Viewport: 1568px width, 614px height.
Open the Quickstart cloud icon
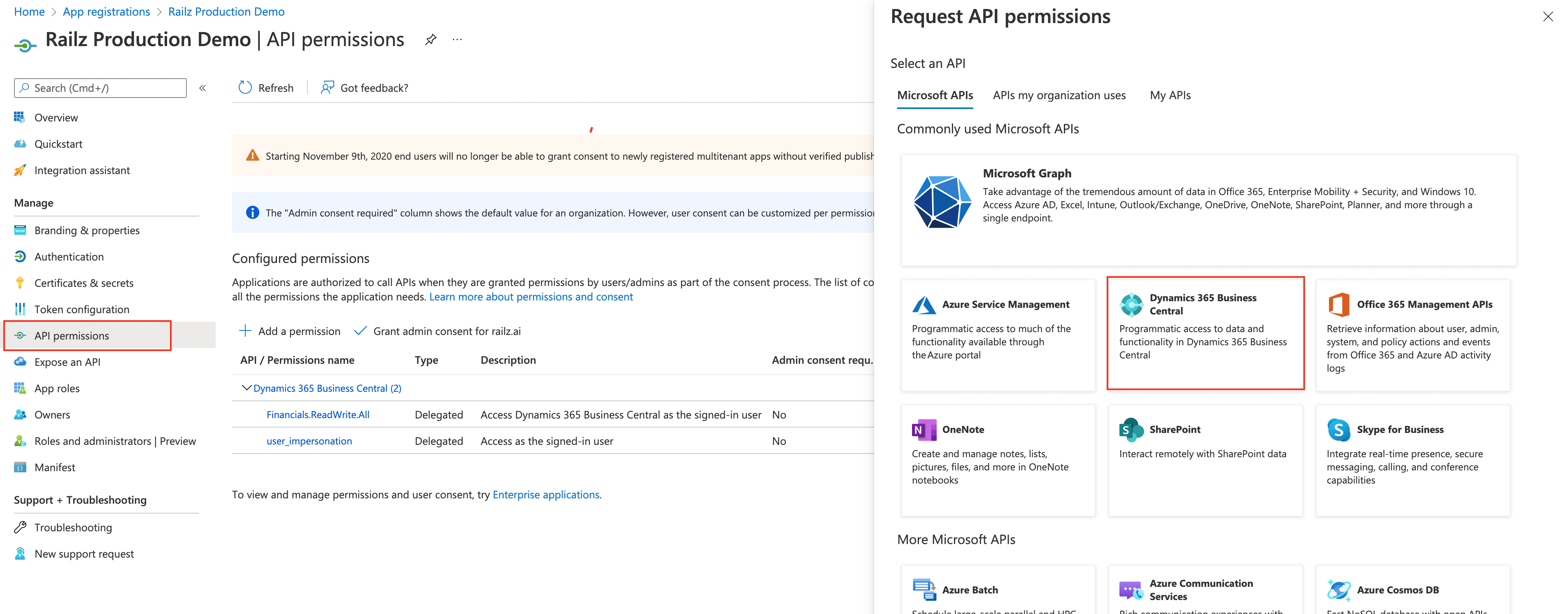20,144
